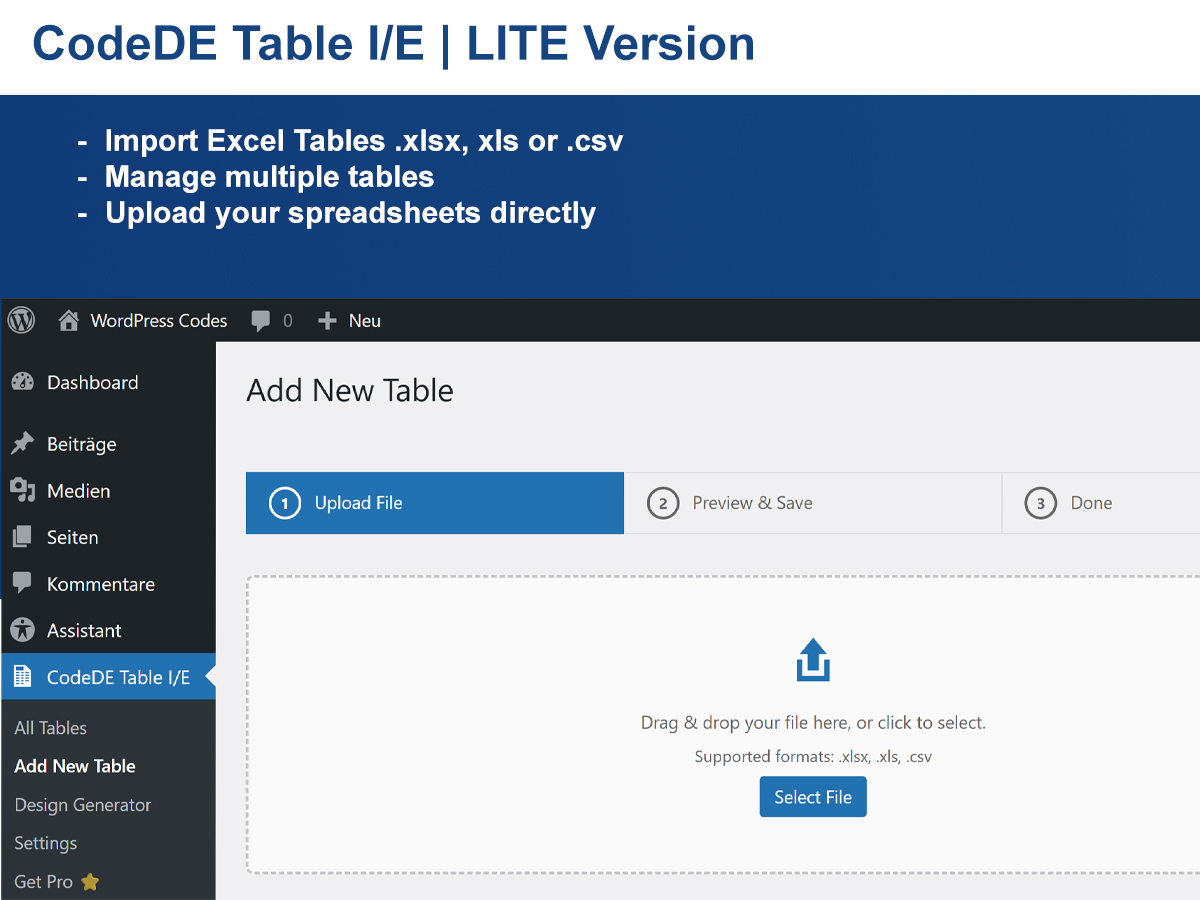Click the Get Pro link
This screenshot has width=1200, height=900.
click(x=44, y=882)
